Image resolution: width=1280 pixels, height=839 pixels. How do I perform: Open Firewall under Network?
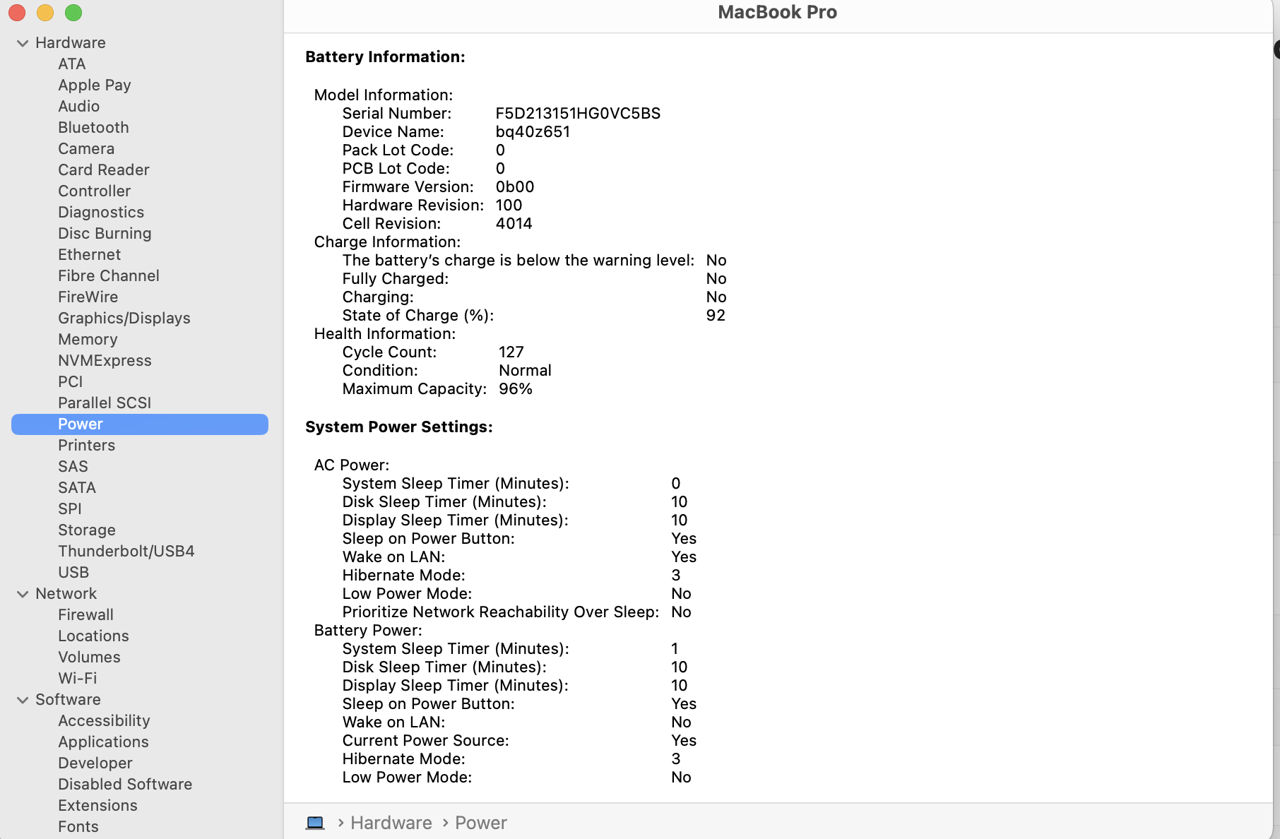point(86,615)
